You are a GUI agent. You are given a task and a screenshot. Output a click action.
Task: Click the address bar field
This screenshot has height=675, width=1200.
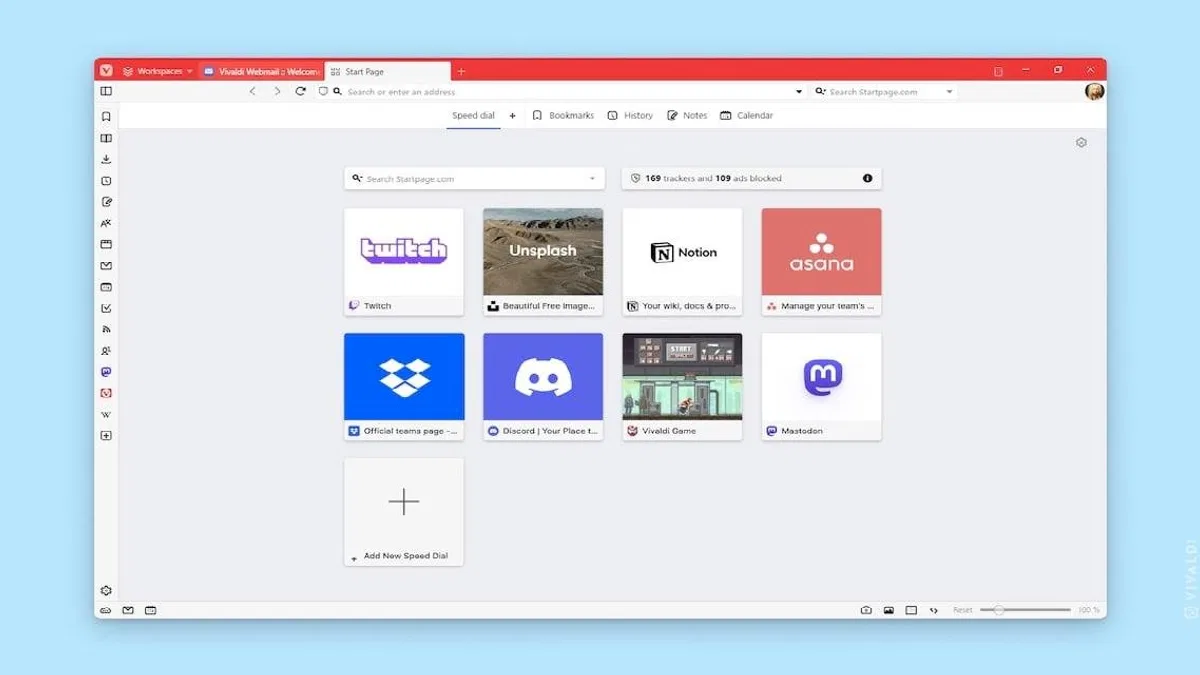coord(567,91)
